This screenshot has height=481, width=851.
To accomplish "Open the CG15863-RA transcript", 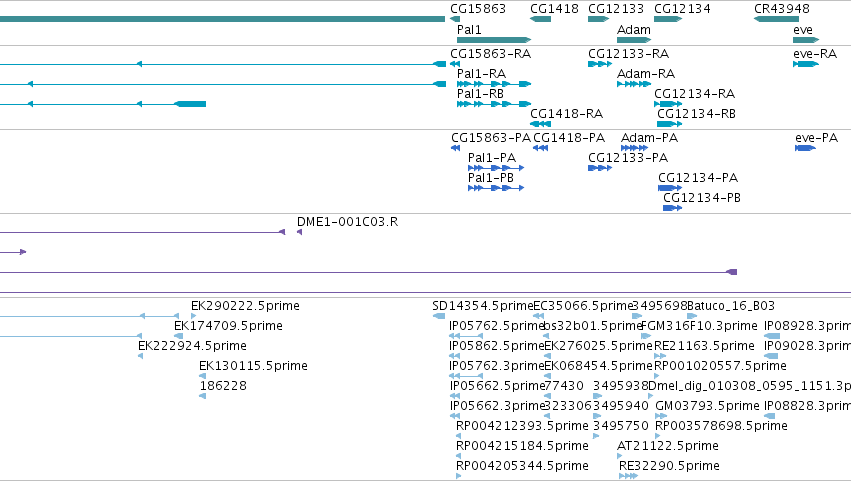I will pyautogui.click(x=491, y=53).
